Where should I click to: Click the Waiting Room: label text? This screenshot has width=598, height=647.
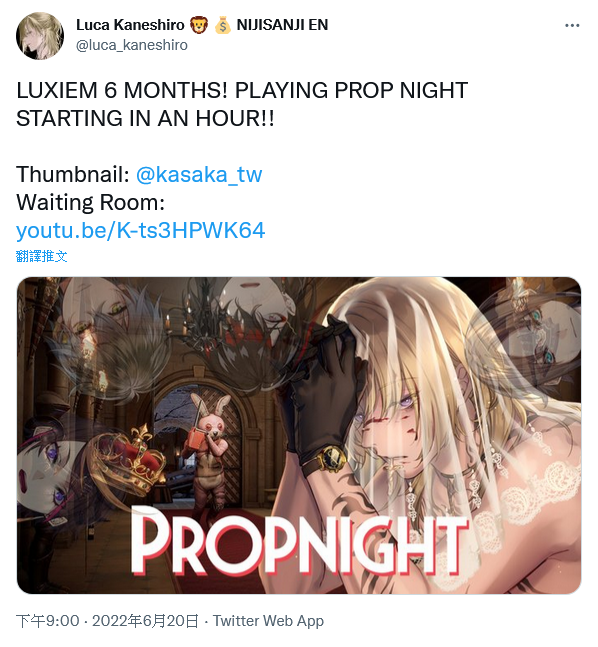click(x=90, y=202)
